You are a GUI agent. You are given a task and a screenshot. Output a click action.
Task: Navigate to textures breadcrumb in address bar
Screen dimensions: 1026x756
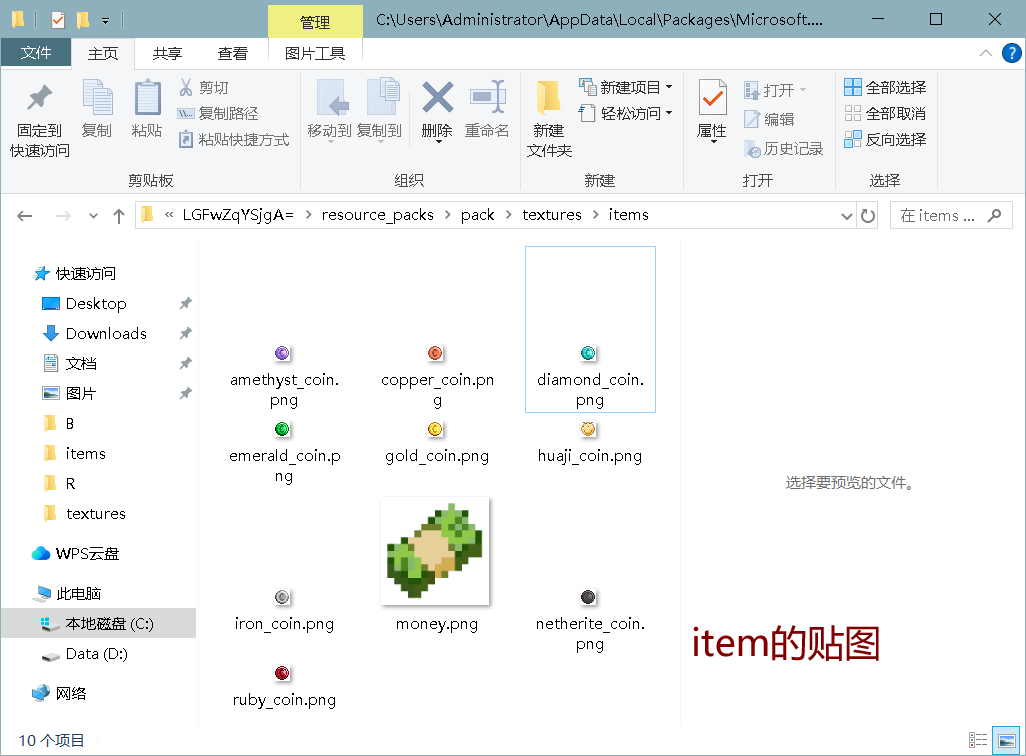(x=552, y=215)
